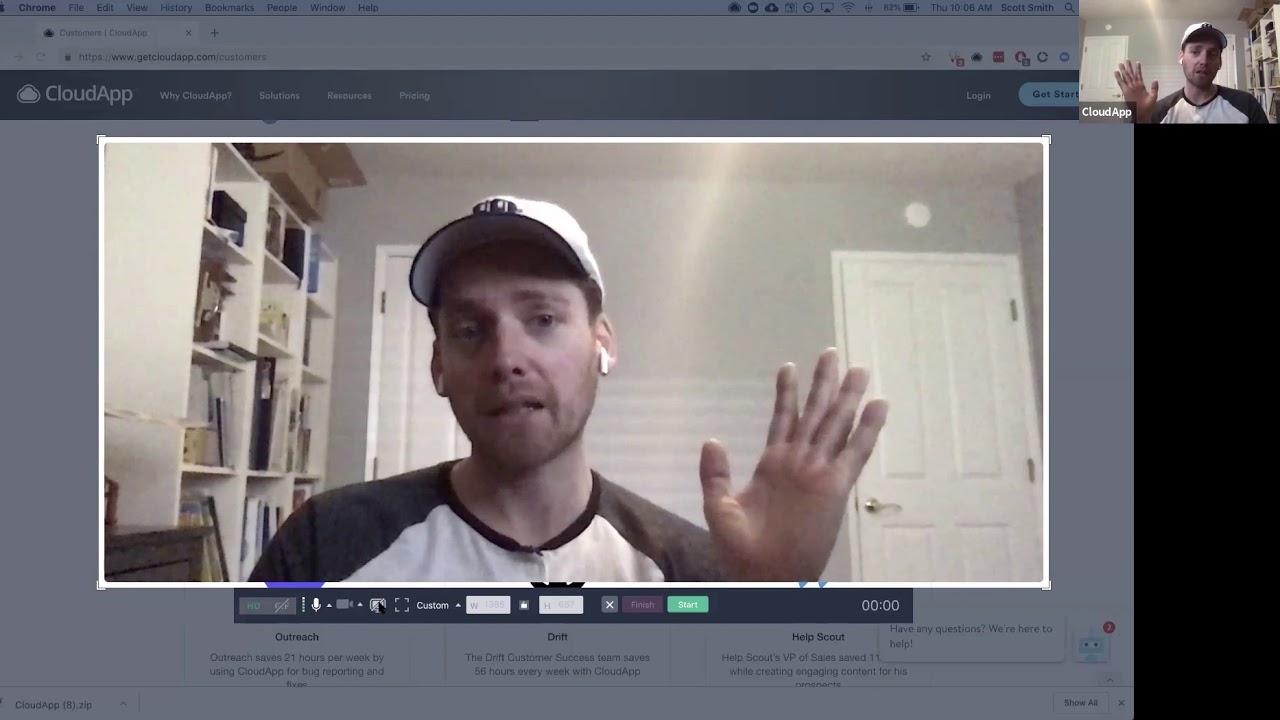Open the Edit menu
The height and width of the screenshot is (720, 1280).
click(105, 8)
